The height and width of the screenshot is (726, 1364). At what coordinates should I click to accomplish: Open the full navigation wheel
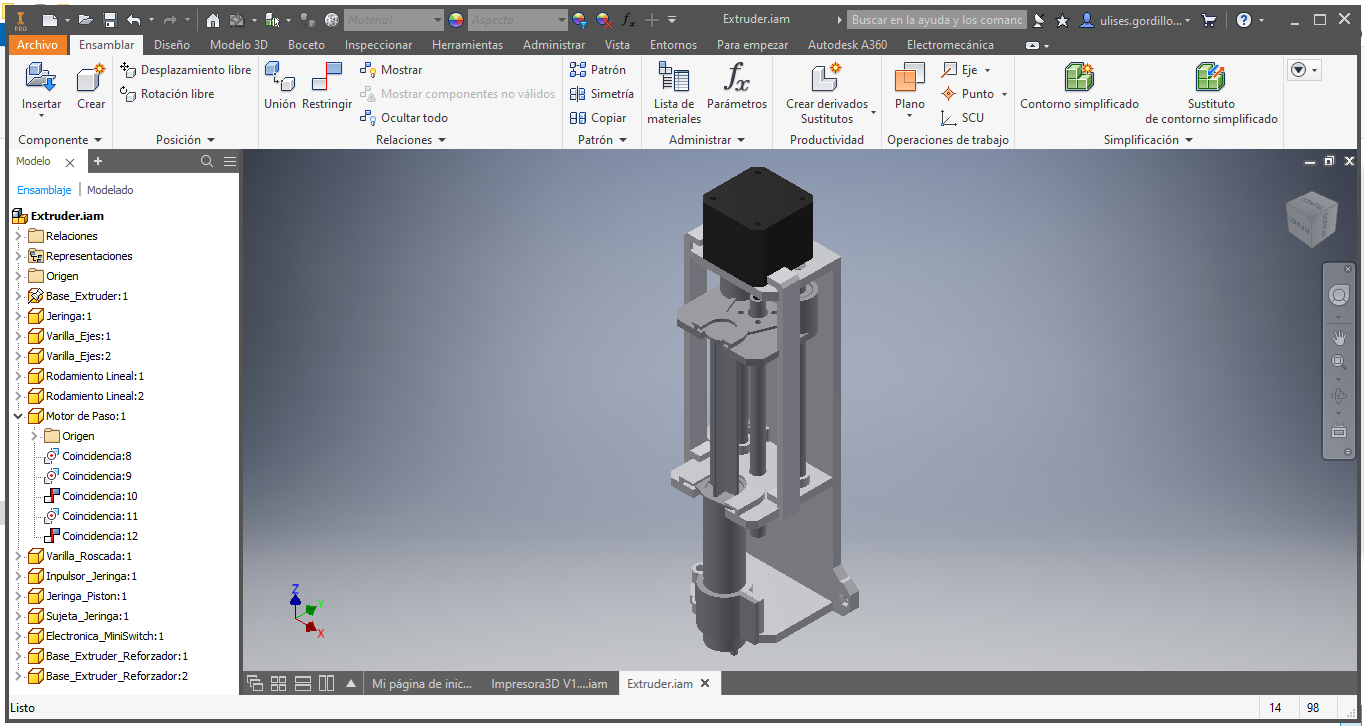[1338, 296]
